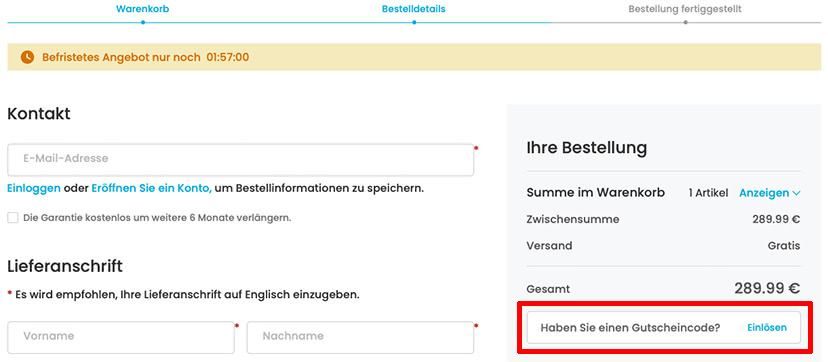The image size is (828, 362).
Task: Click the clock icon in the offer banner
Action: [x=27, y=57]
